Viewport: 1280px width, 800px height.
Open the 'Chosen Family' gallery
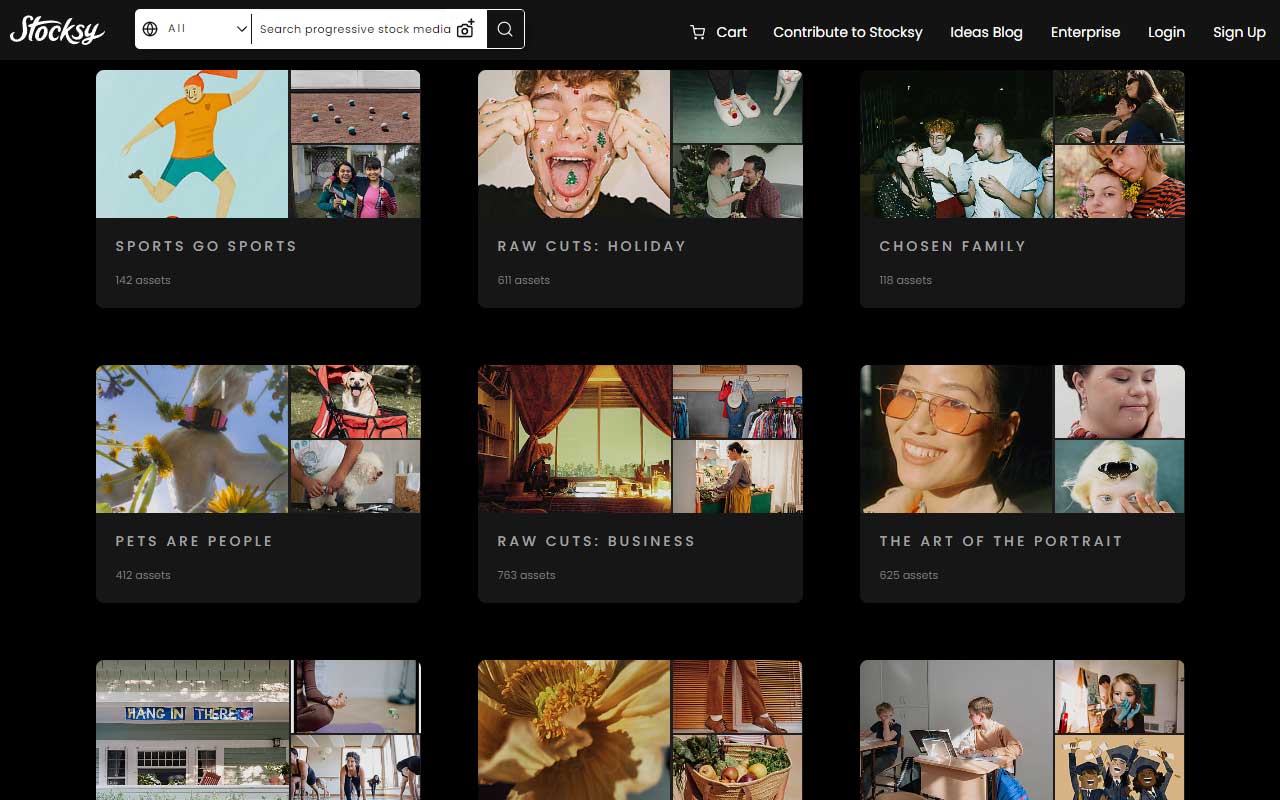point(952,246)
